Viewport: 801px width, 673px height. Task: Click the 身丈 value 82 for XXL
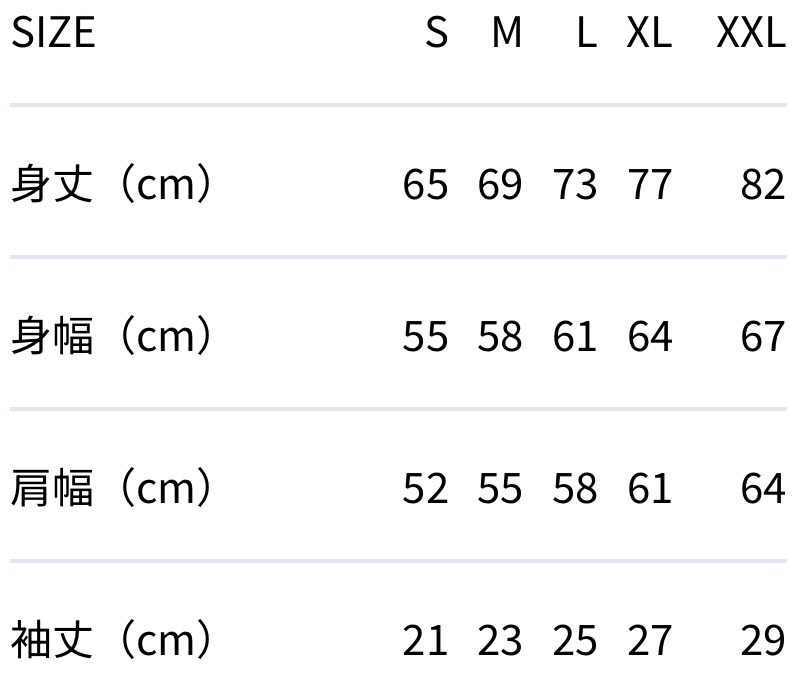point(763,185)
